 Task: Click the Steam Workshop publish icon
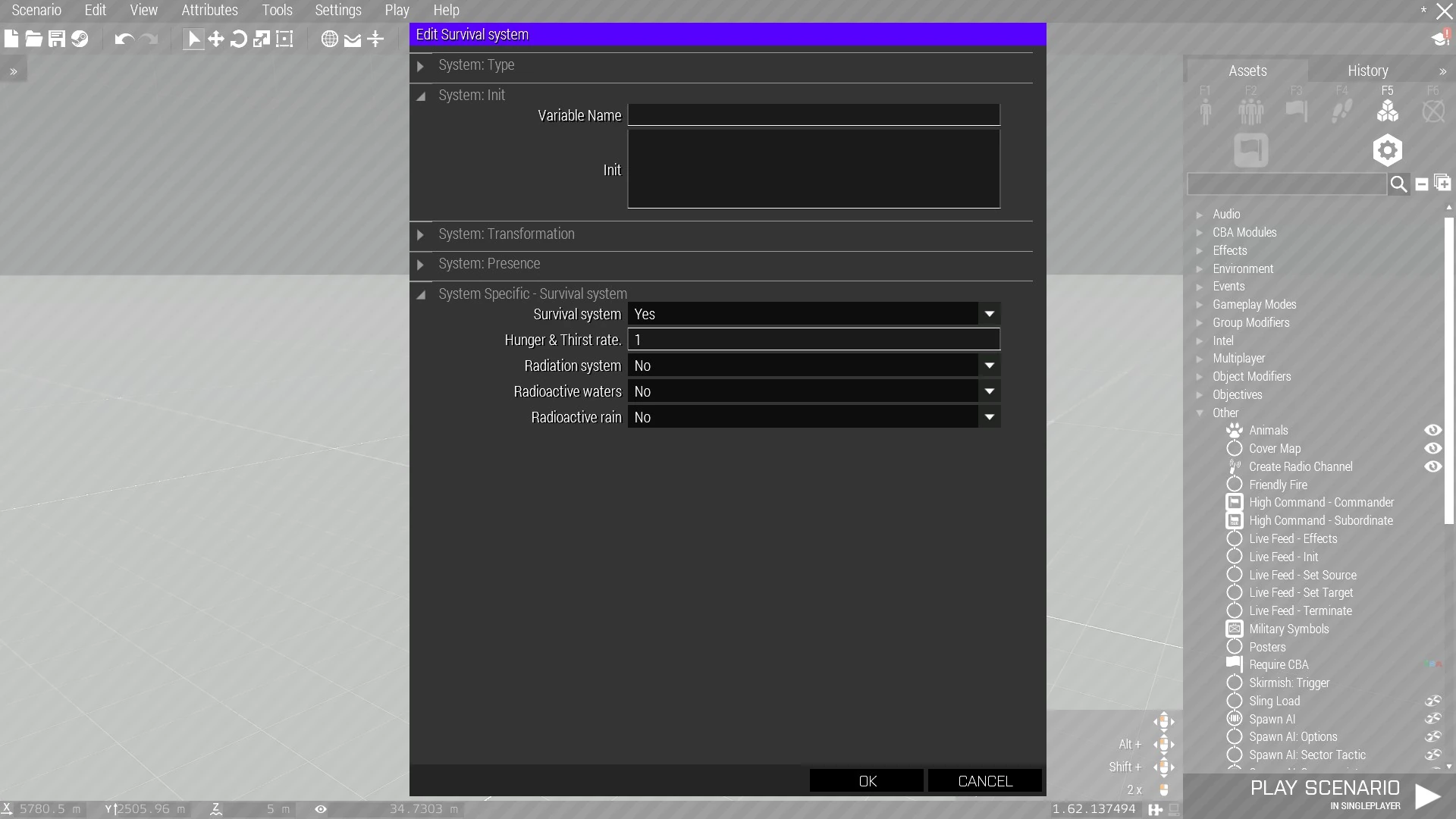[80, 39]
